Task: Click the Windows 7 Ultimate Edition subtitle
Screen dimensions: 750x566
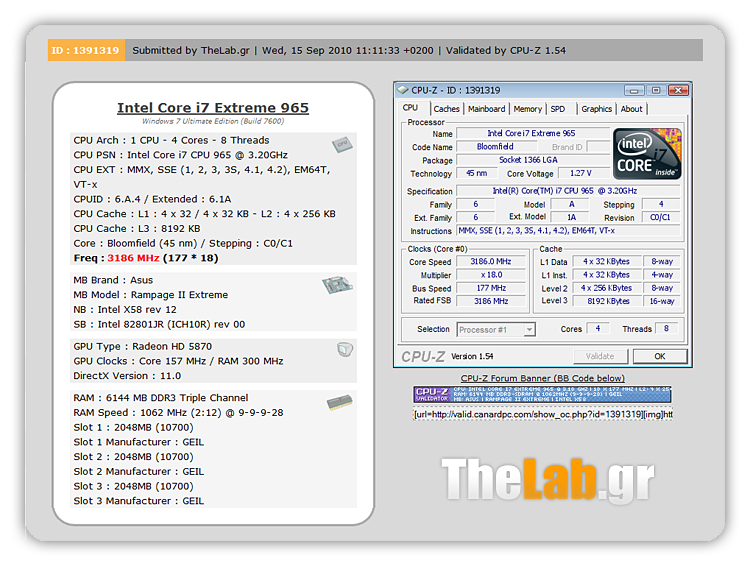Action: 213,122
